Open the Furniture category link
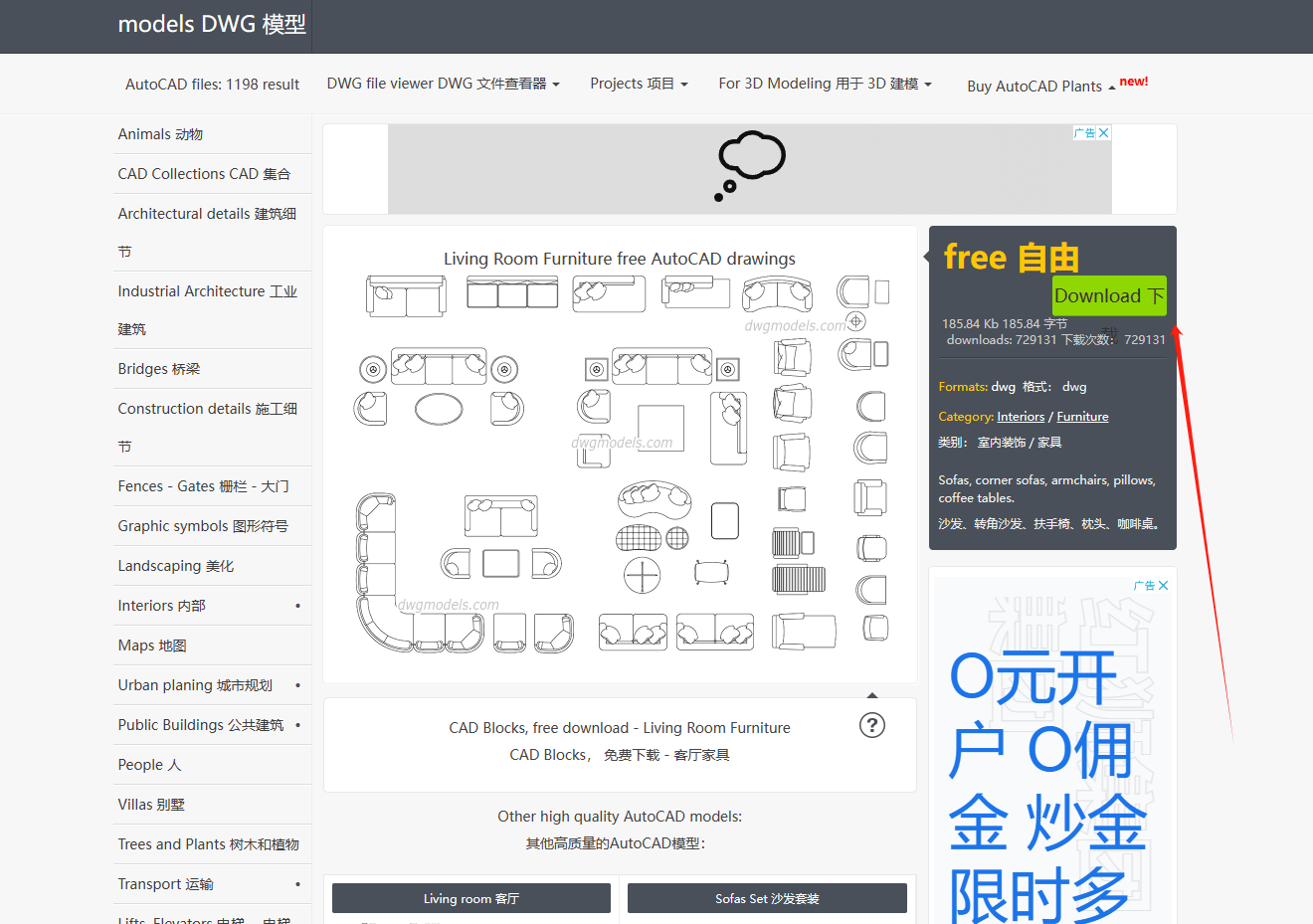Screen dimensions: 1313x924 point(1081,416)
